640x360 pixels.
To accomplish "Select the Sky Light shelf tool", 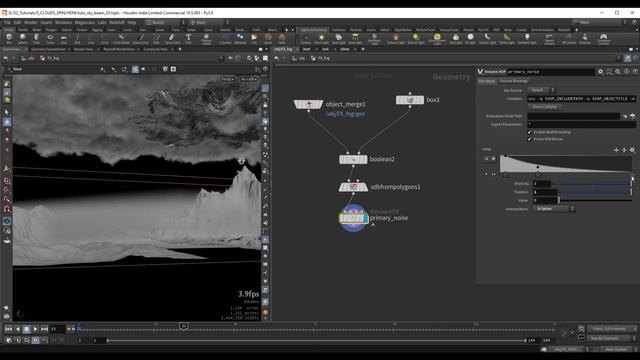I will tap(456, 38).
